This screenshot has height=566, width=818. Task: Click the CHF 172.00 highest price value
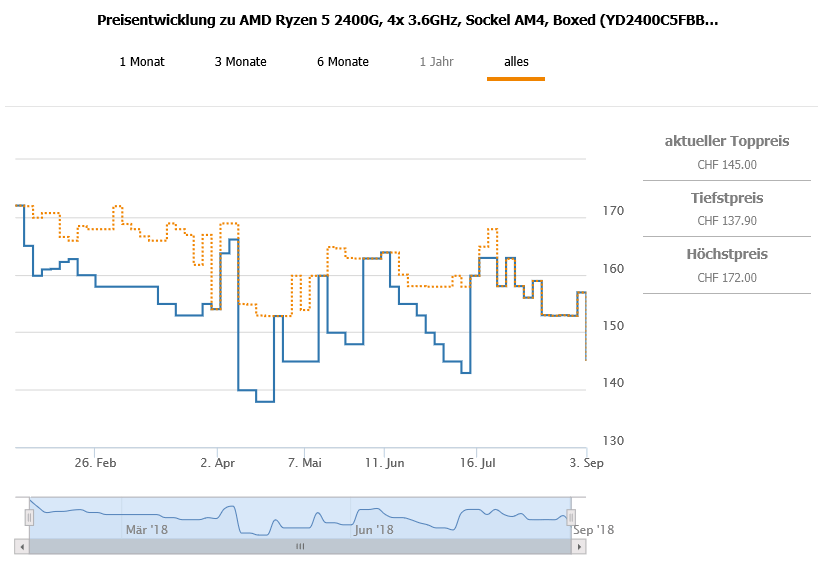(x=727, y=278)
